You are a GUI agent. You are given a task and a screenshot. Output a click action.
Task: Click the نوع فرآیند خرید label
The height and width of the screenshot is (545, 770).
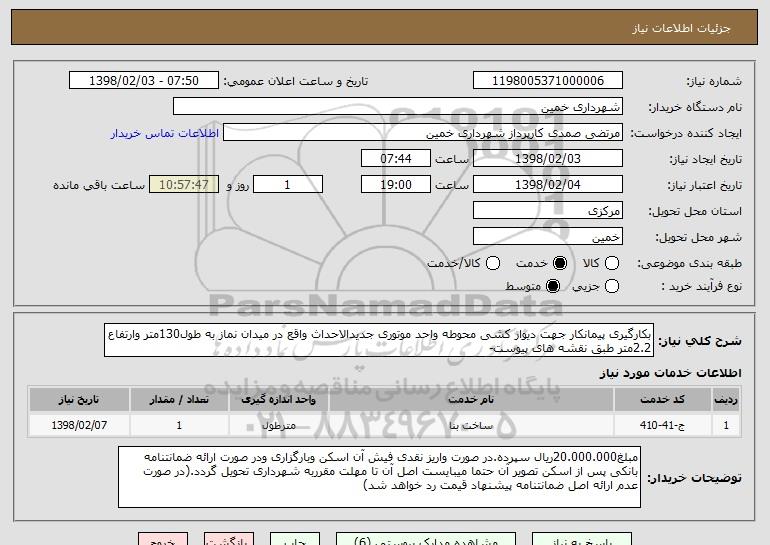[x=702, y=286]
